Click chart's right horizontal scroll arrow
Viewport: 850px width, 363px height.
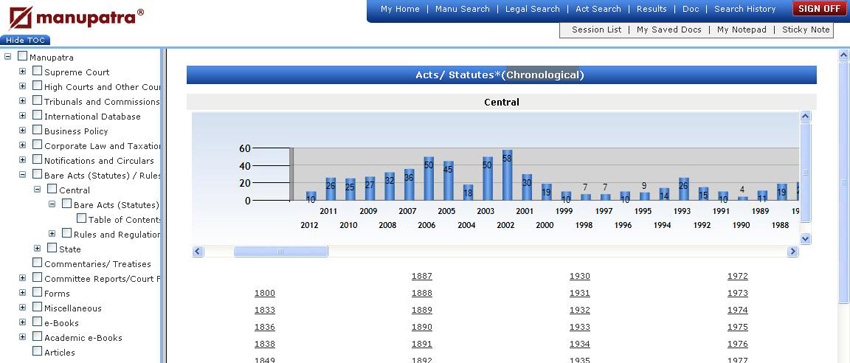coord(793,251)
